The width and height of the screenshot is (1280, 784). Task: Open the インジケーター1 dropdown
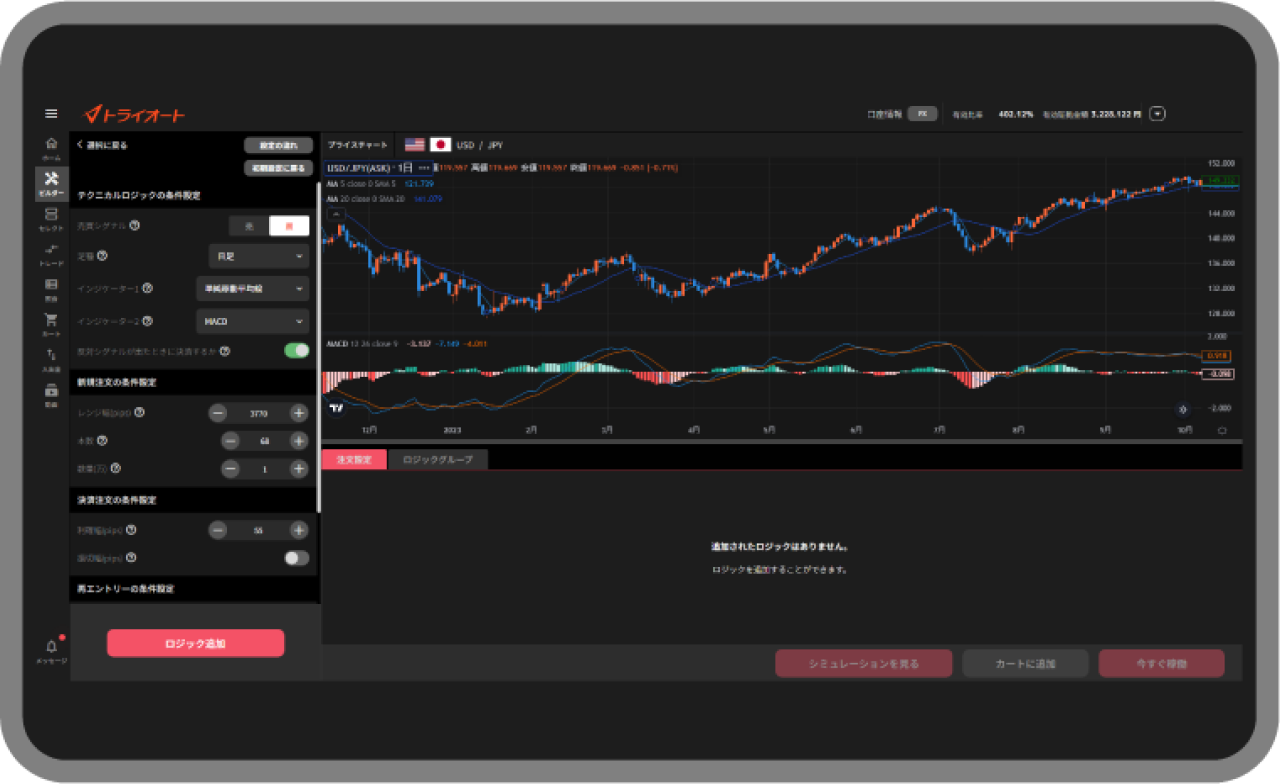click(253, 289)
